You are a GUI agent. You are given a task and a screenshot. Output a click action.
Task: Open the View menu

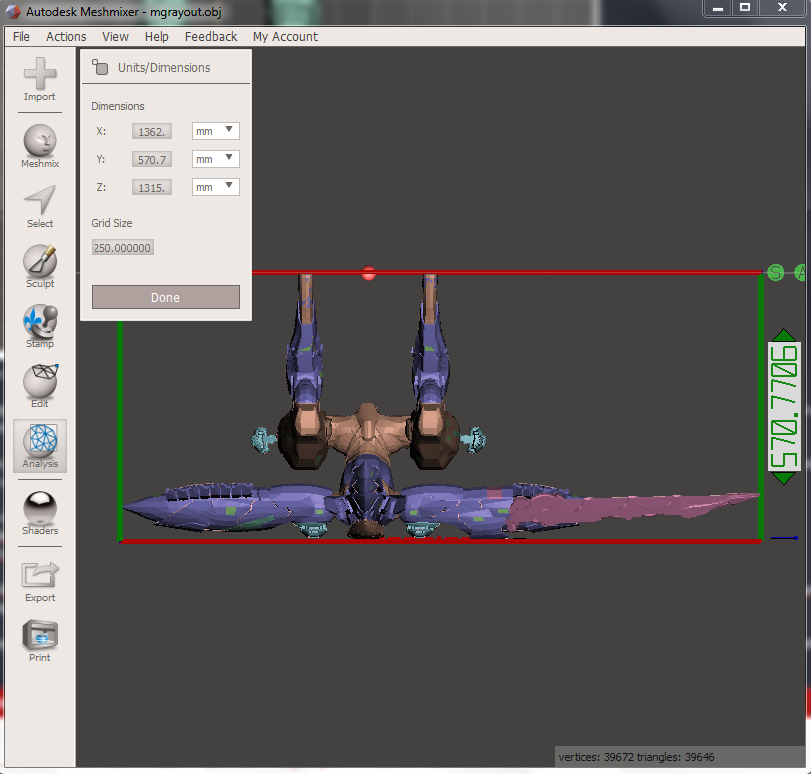coord(115,37)
